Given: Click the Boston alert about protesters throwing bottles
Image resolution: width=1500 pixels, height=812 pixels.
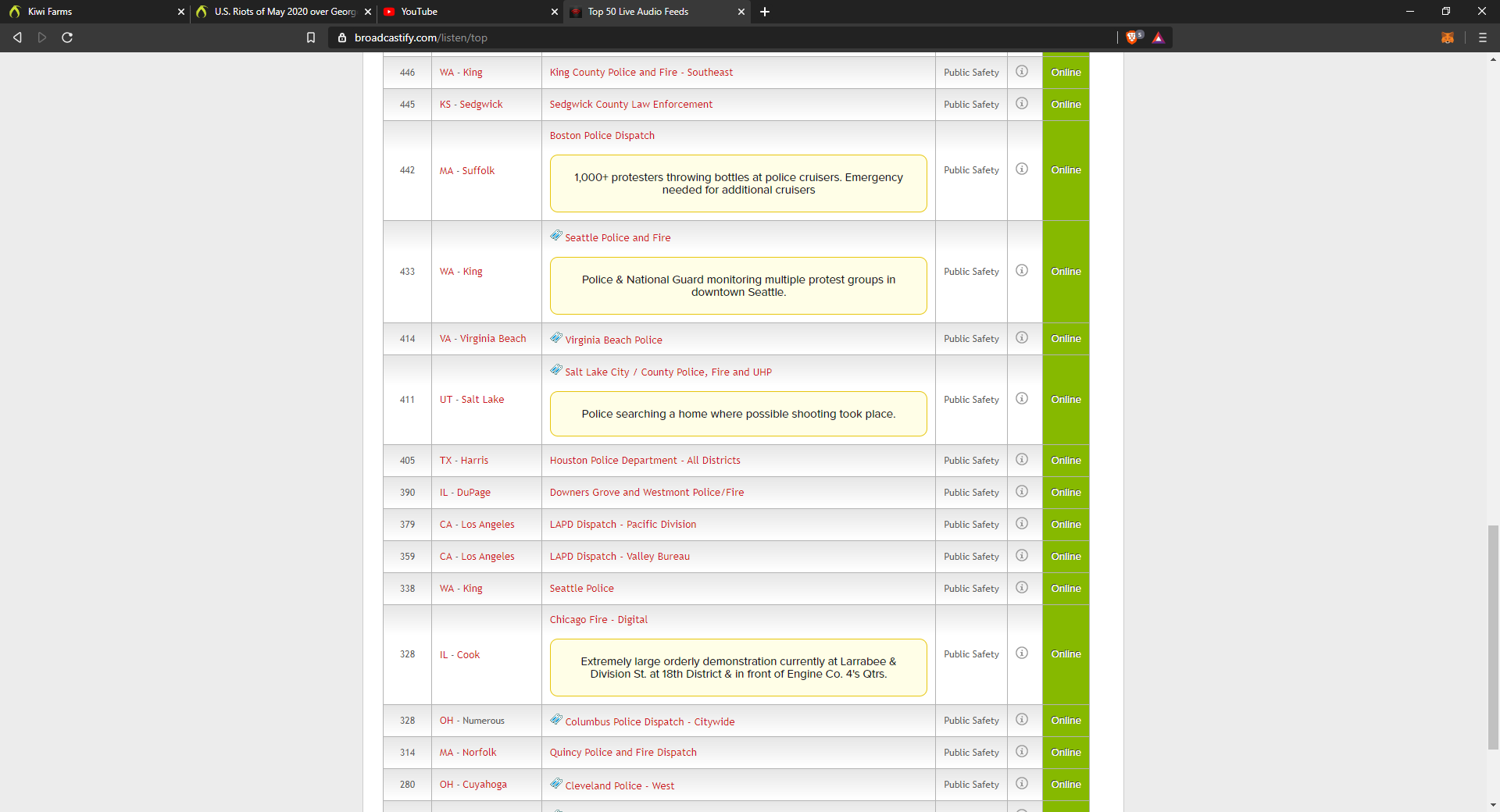Looking at the screenshot, I should [x=738, y=183].
